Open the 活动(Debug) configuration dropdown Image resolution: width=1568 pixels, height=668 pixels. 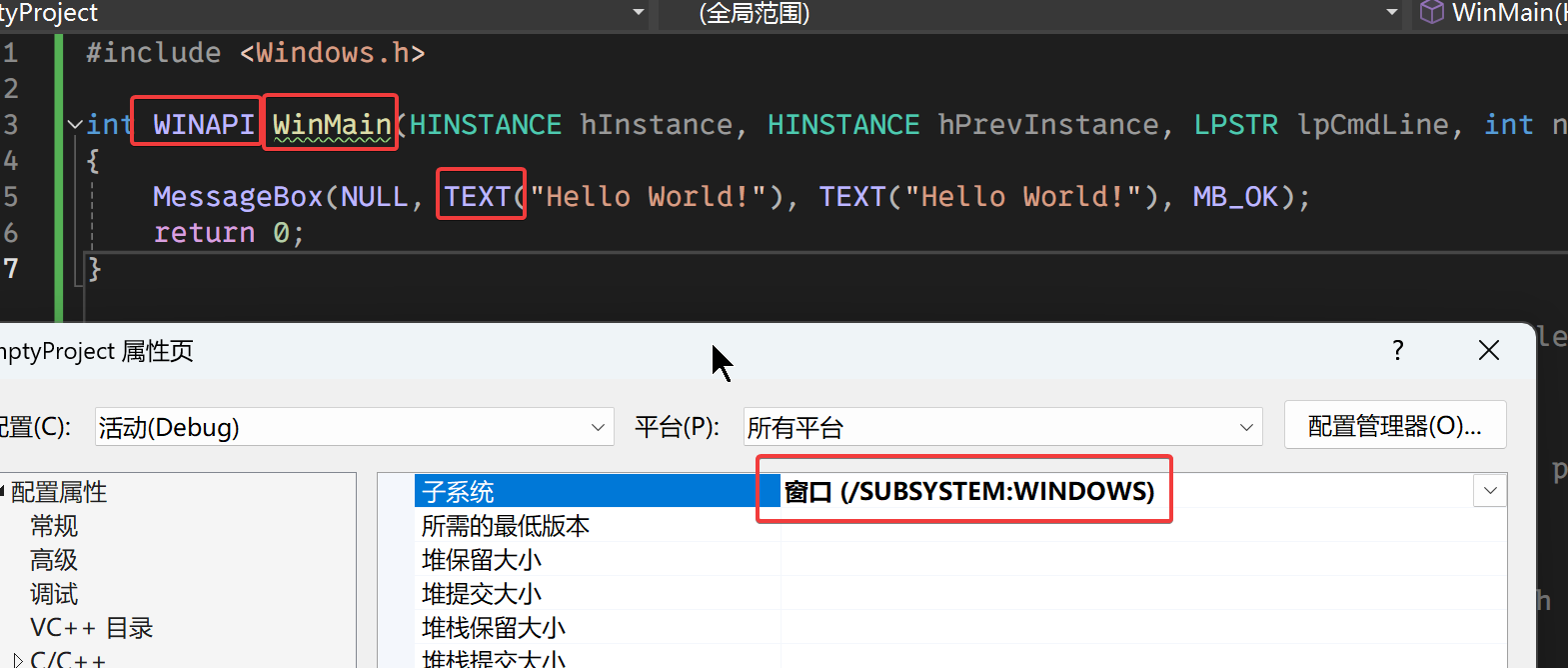pyautogui.click(x=597, y=427)
